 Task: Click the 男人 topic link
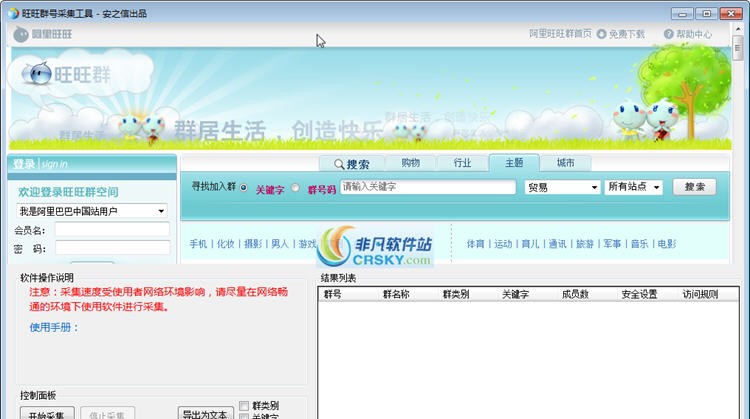280,244
